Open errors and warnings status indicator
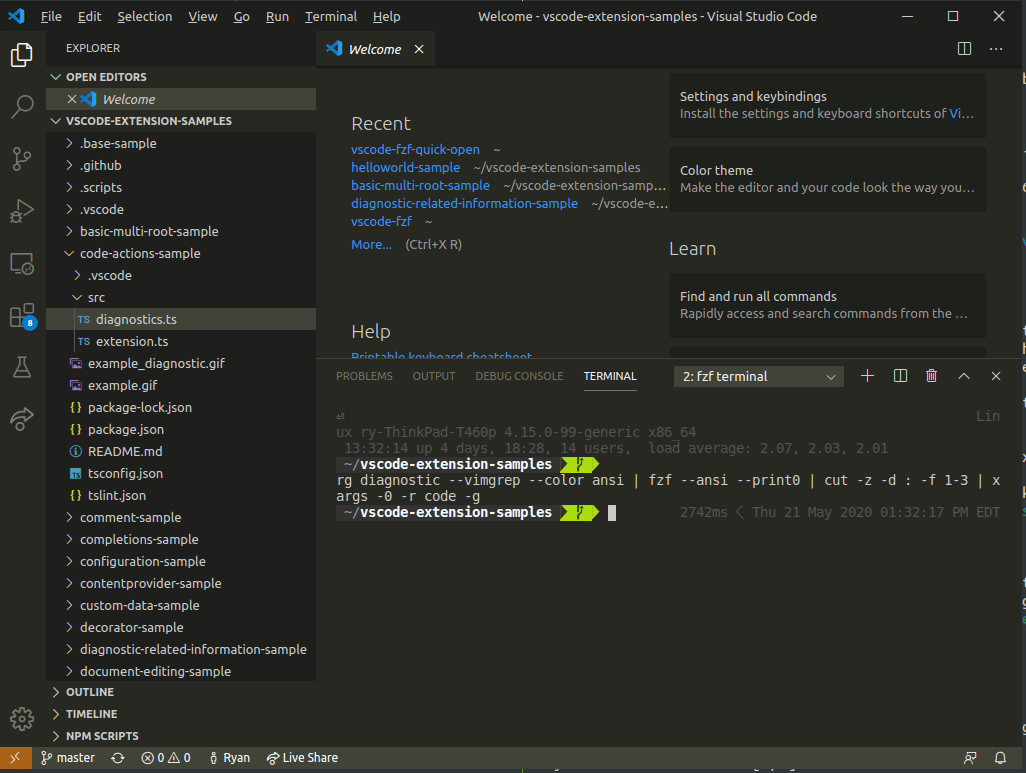The image size is (1026, 773). click(166, 758)
